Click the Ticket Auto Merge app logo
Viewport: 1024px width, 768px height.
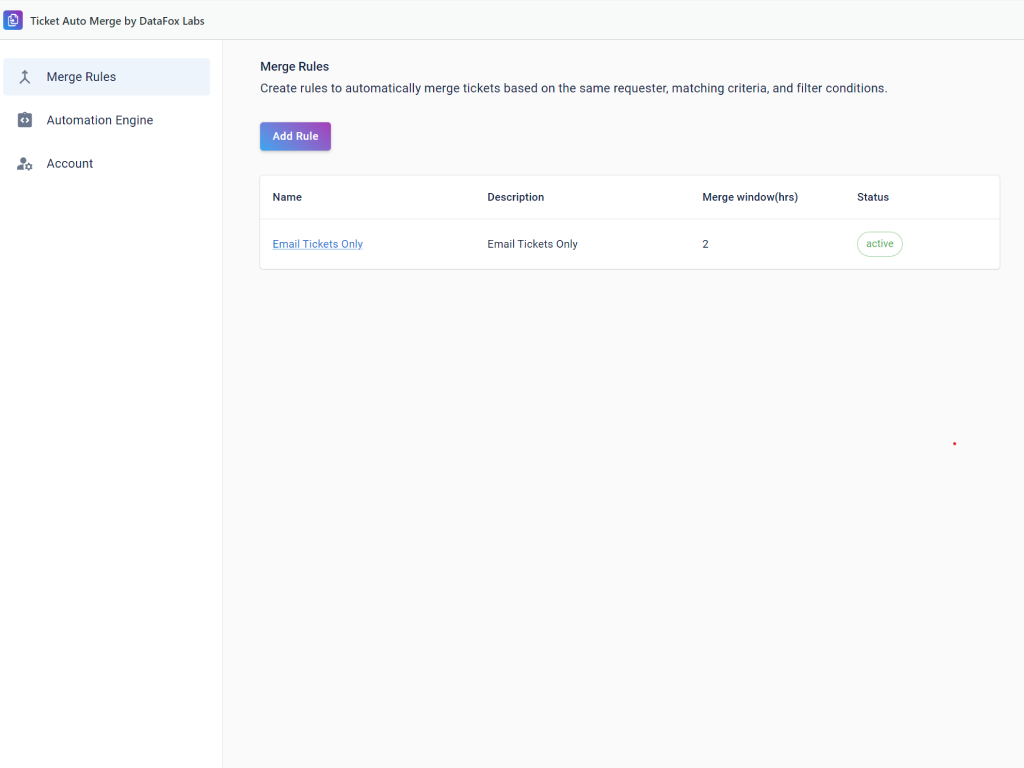13,20
